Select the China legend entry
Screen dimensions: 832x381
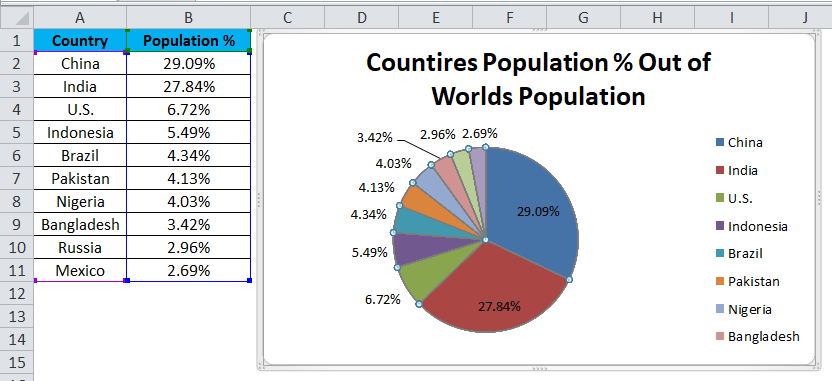click(x=739, y=142)
